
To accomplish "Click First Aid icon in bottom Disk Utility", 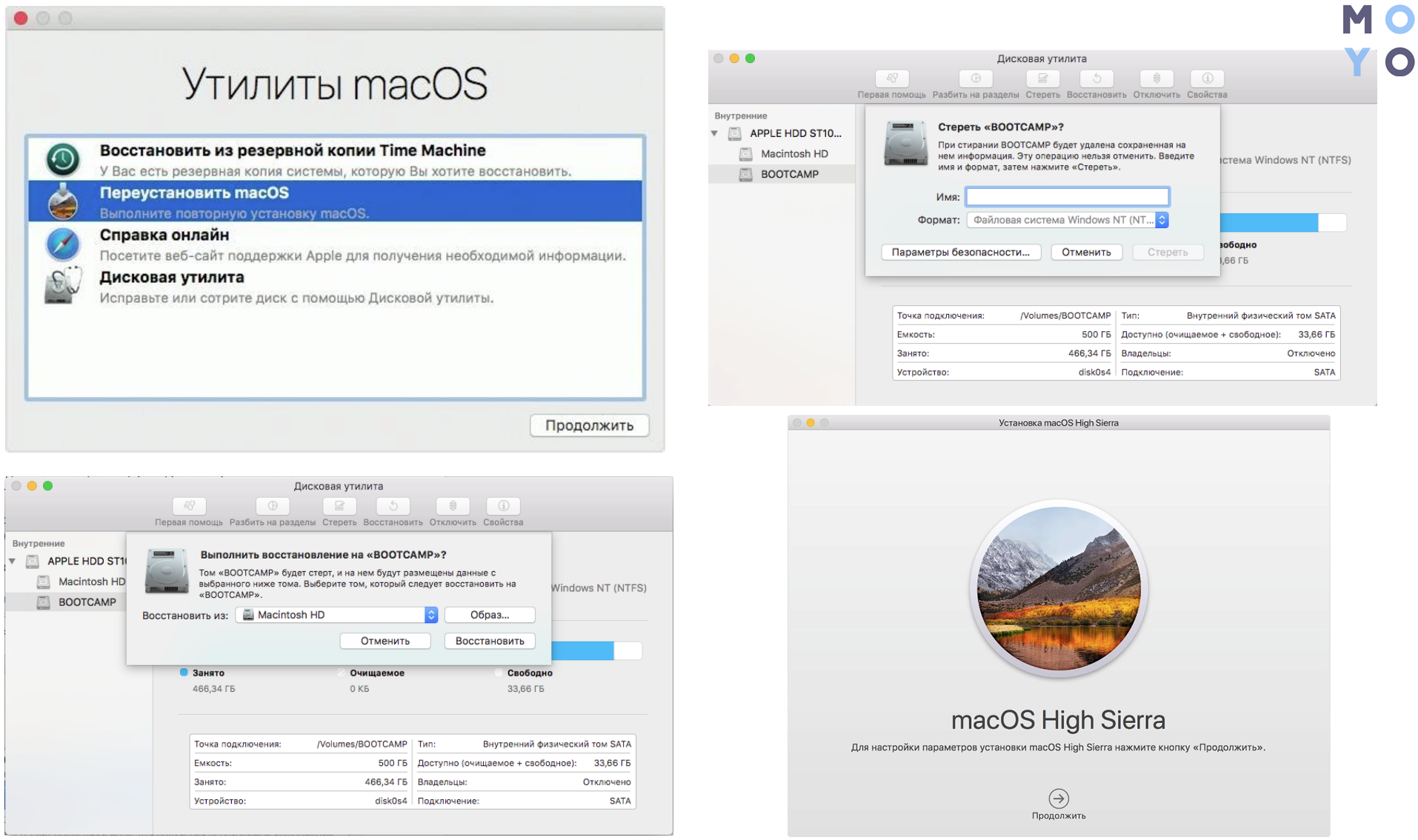I will click(x=189, y=506).
